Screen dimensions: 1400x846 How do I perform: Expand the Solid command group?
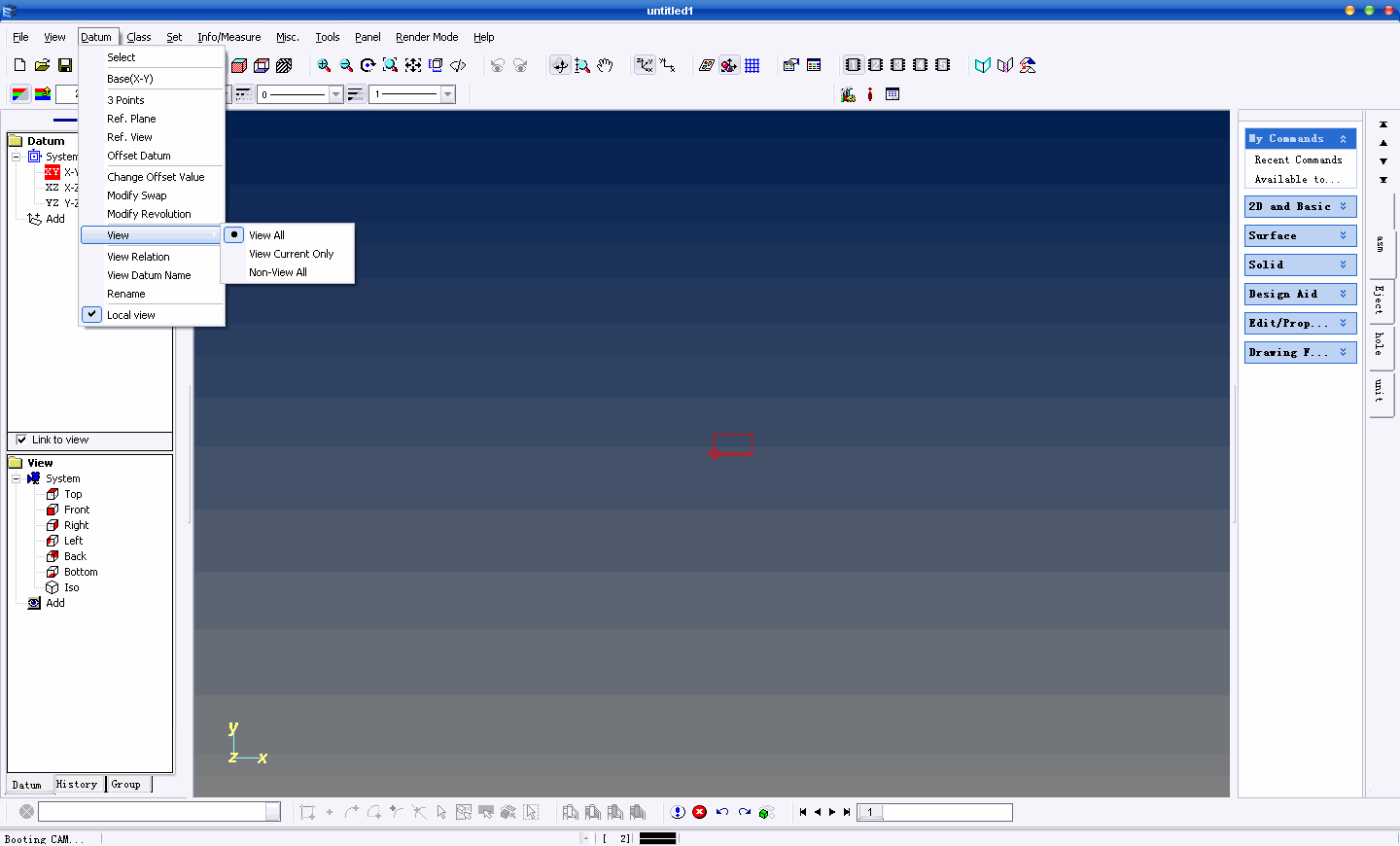click(1300, 264)
